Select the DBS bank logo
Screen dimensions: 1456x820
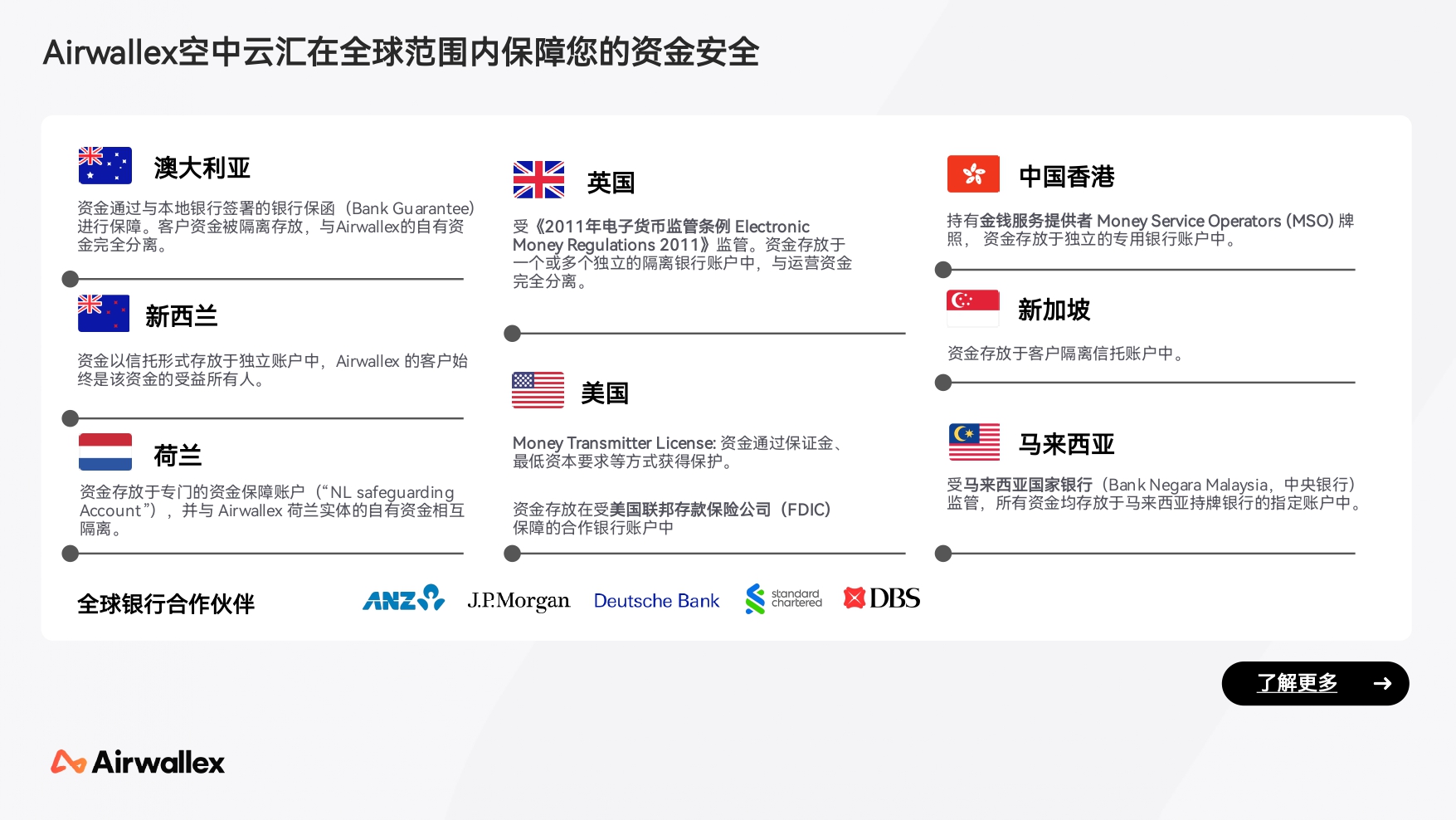[x=881, y=598]
